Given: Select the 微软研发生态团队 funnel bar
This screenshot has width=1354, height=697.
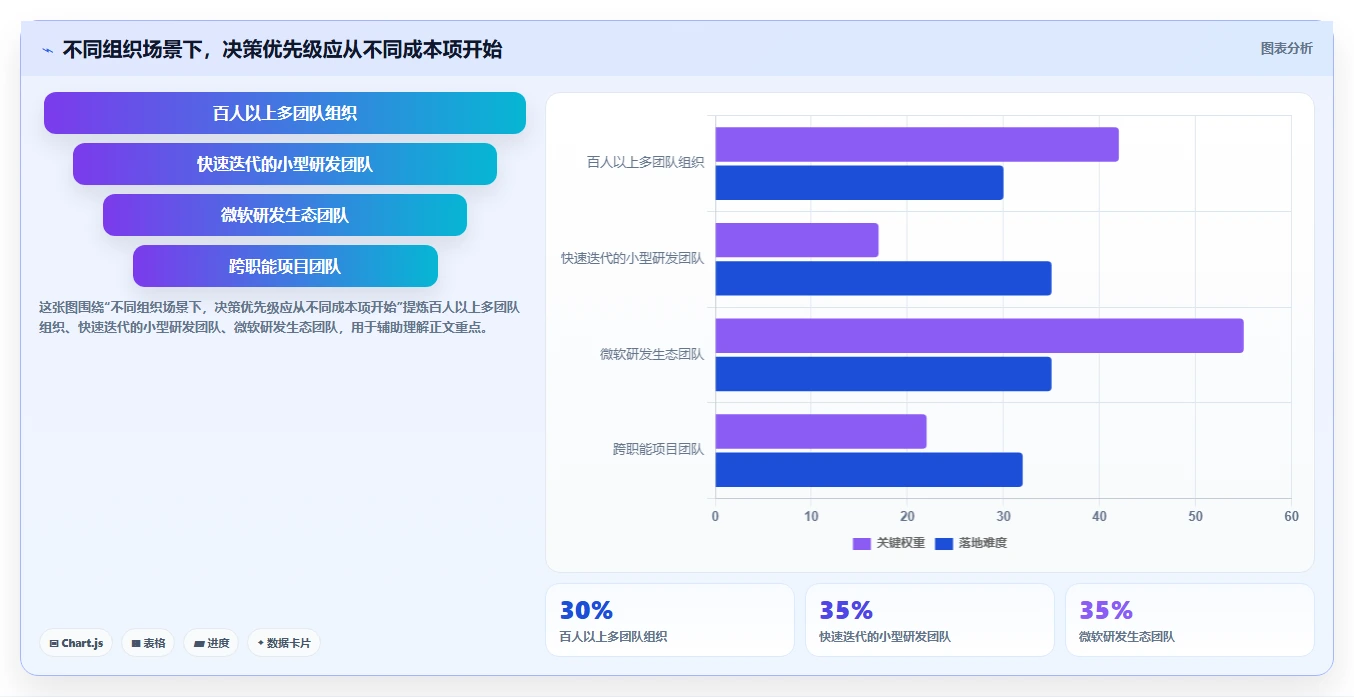Looking at the screenshot, I should pos(285,215).
